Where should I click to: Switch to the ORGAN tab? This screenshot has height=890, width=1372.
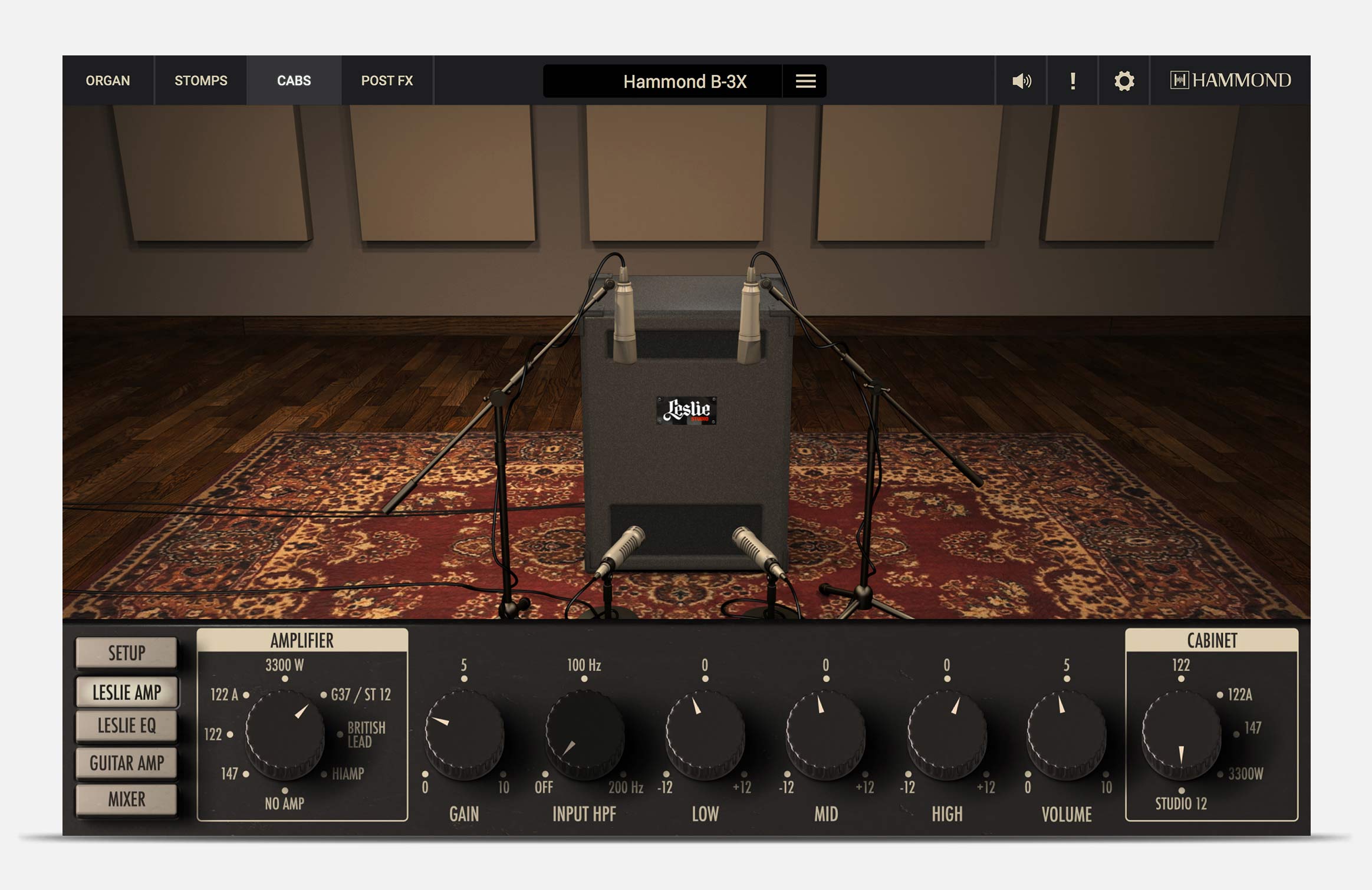point(108,81)
